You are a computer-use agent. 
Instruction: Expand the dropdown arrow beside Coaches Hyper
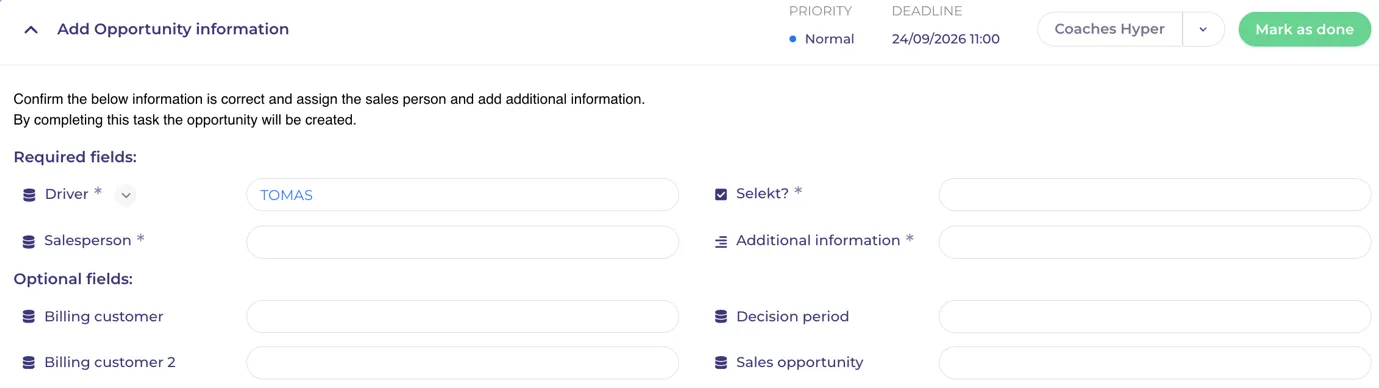tap(1203, 29)
